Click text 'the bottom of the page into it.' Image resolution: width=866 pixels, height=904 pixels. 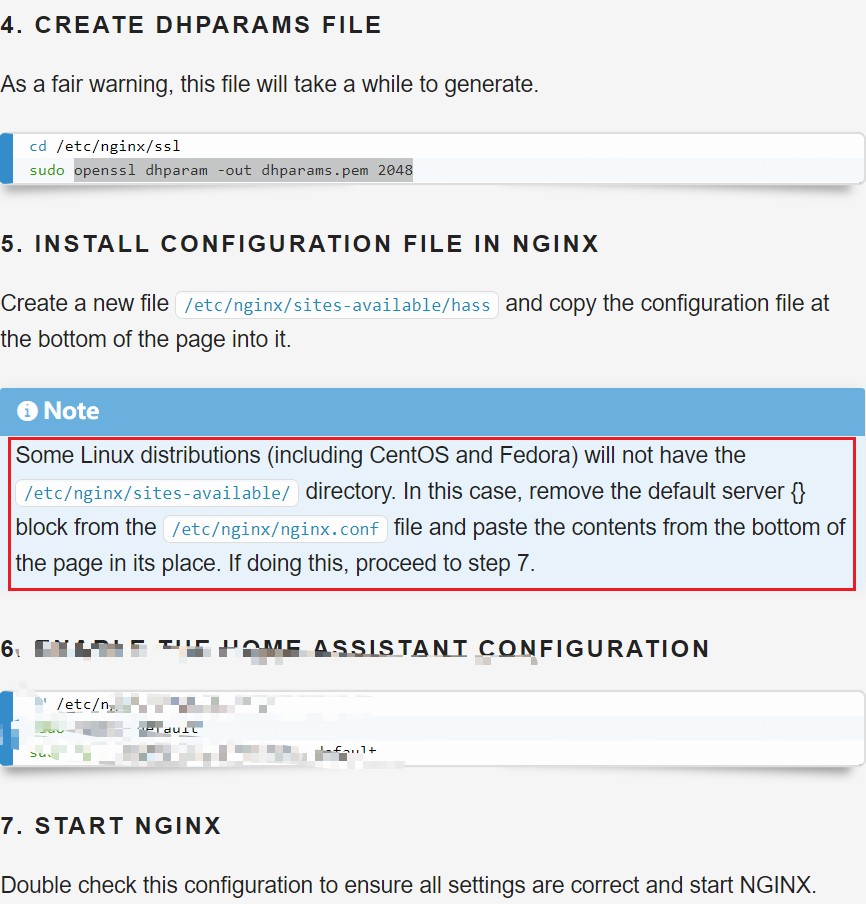coord(146,339)
